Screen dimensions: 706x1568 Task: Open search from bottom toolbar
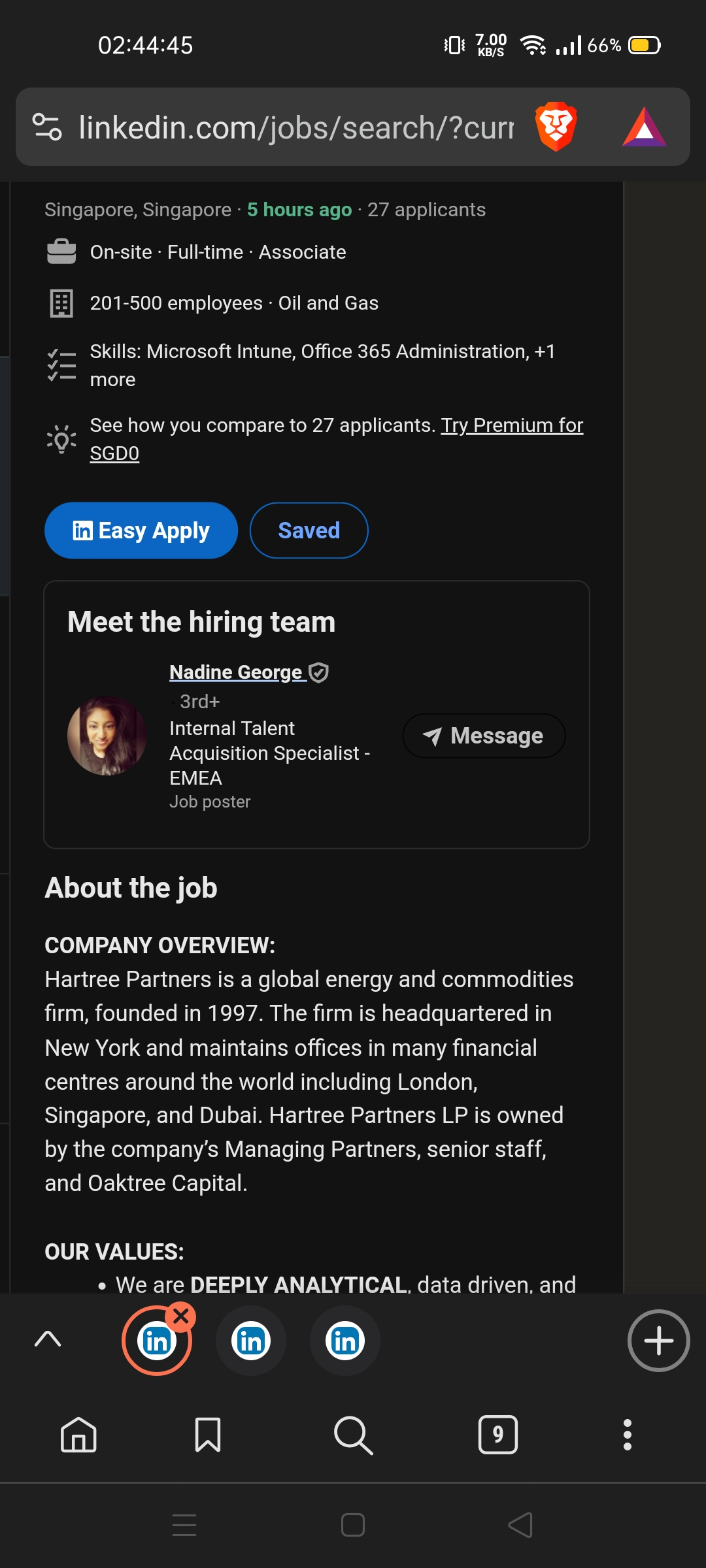pos(353,1435)
